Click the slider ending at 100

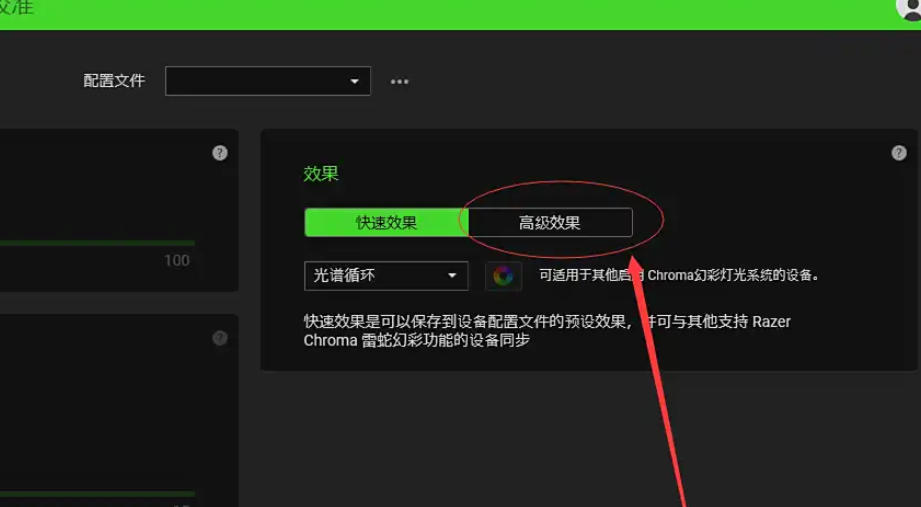point(97,243)
